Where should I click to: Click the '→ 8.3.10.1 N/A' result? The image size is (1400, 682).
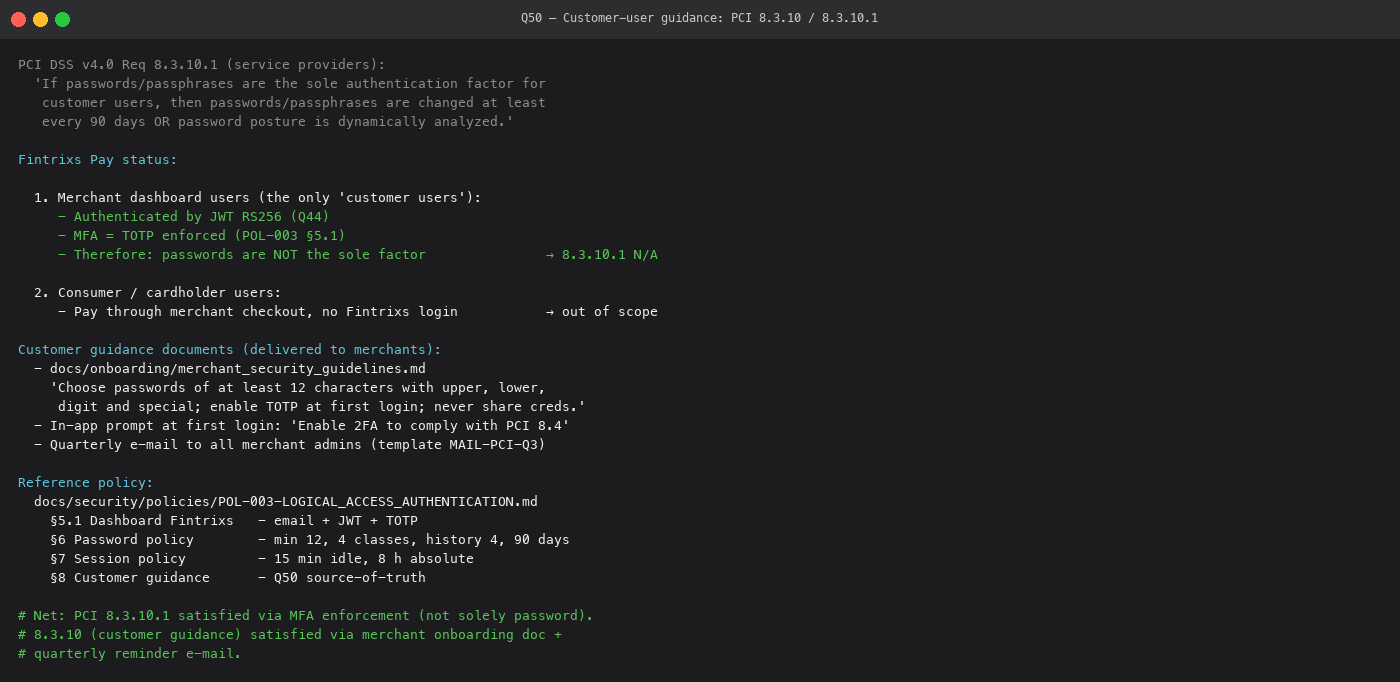(602, 255)
